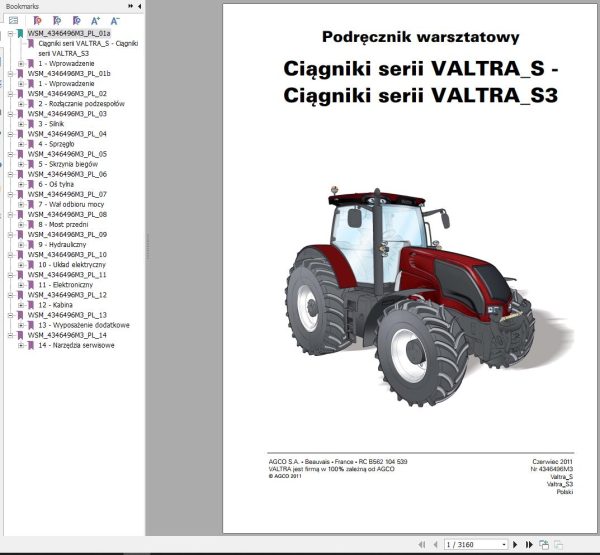Expand the 6 - Oś tylna node
The height and width of the screenshot is (555, 600).
(x=21, y=184)
